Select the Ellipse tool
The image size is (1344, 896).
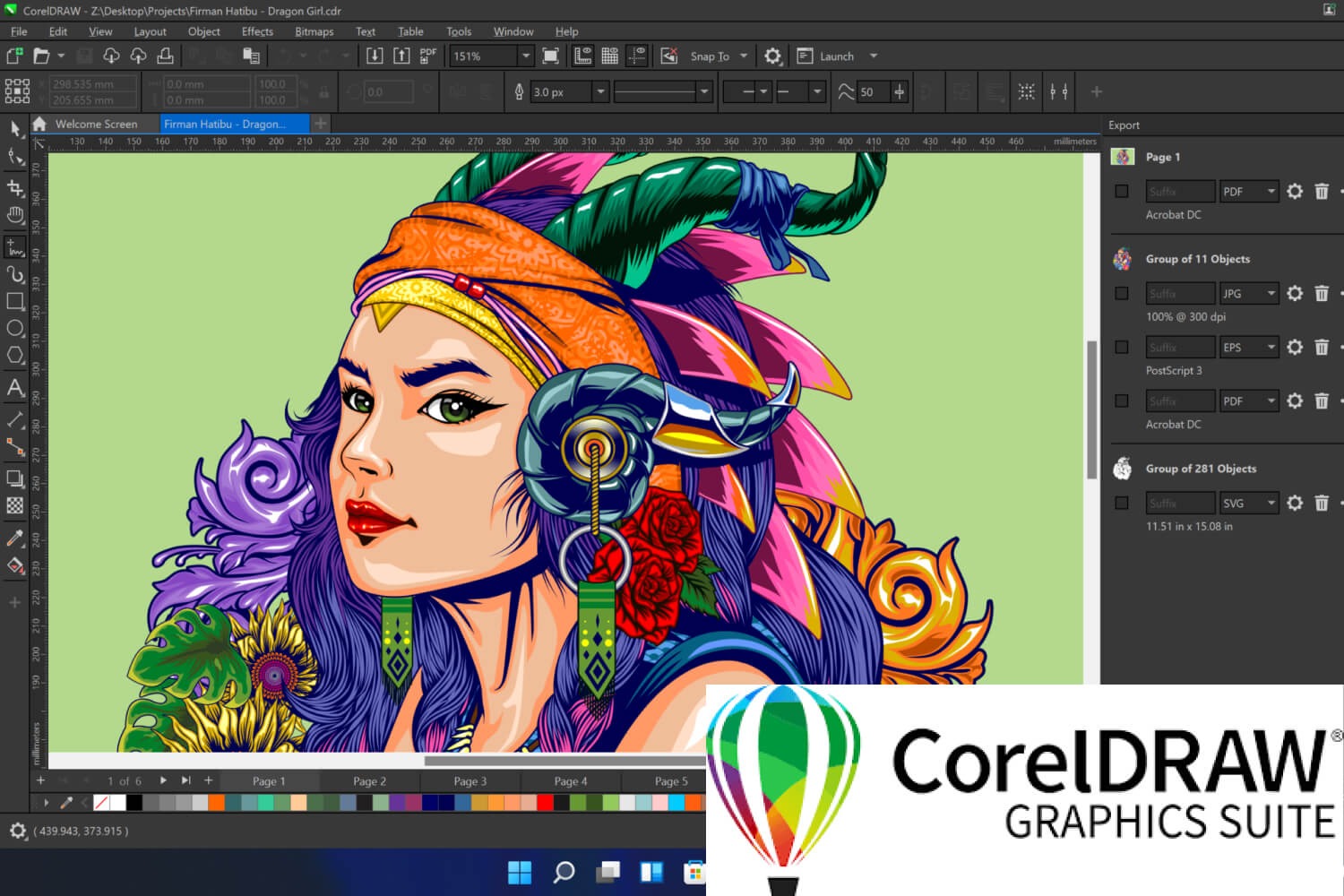coord(15,328)
